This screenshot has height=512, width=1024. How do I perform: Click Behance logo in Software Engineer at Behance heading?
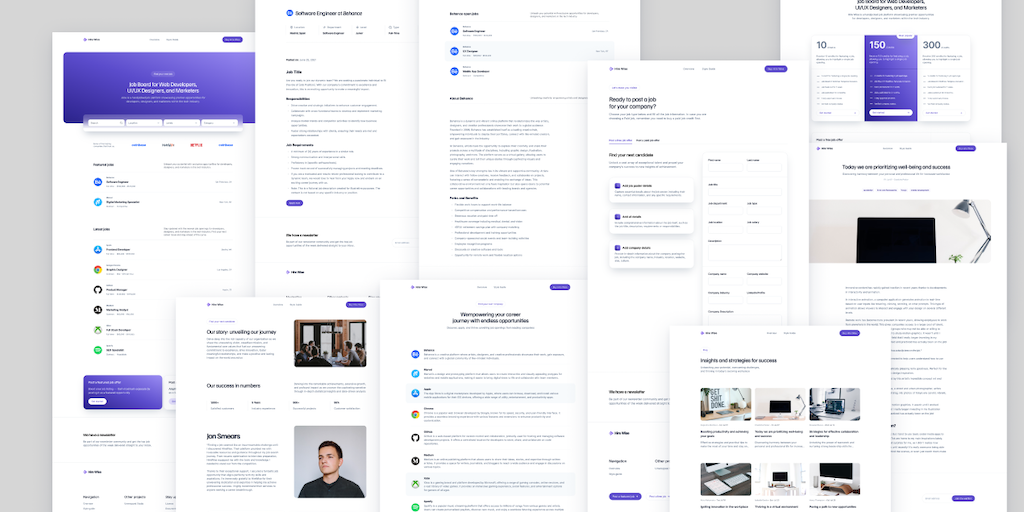point(289,12)
